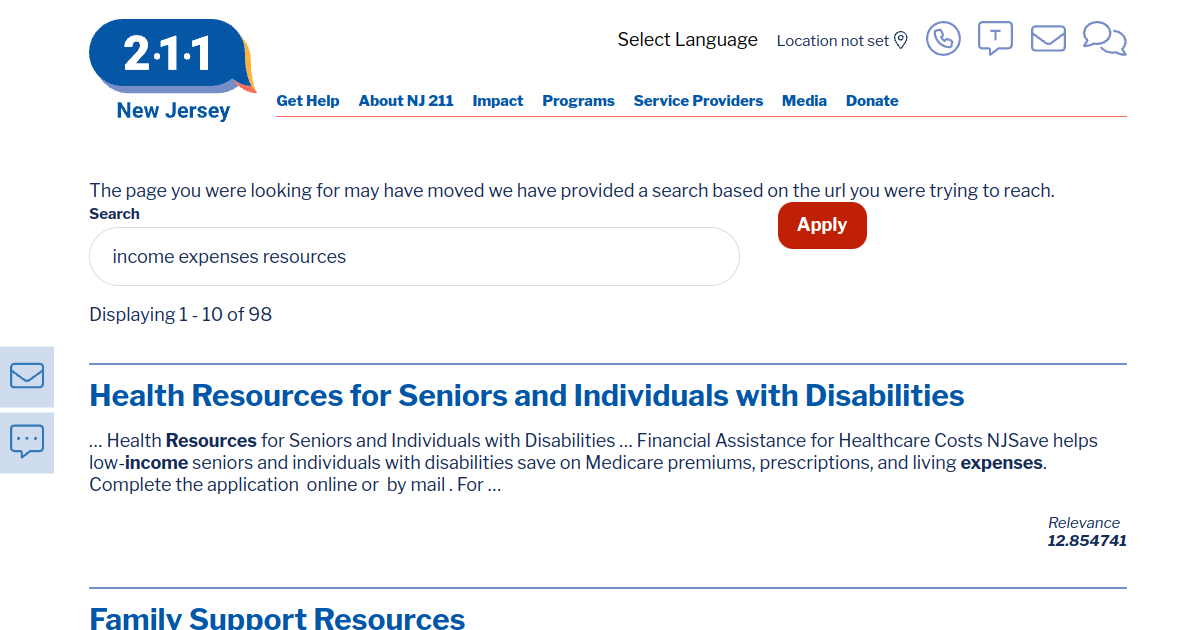Click the phone call icon in header
This screenshot has width=1200, height=630.
point(943,39)
